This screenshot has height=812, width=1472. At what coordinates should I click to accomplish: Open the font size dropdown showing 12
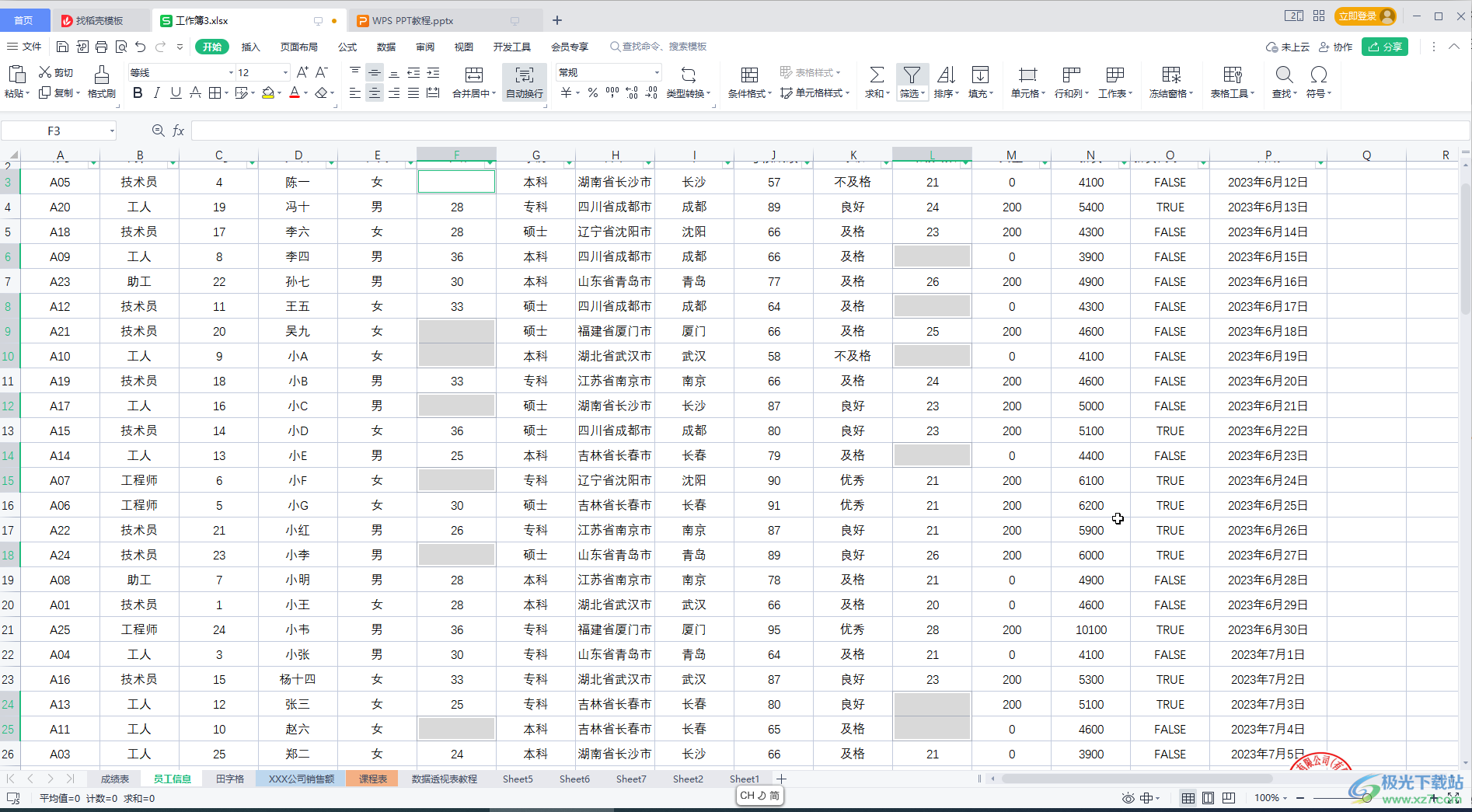285,72
